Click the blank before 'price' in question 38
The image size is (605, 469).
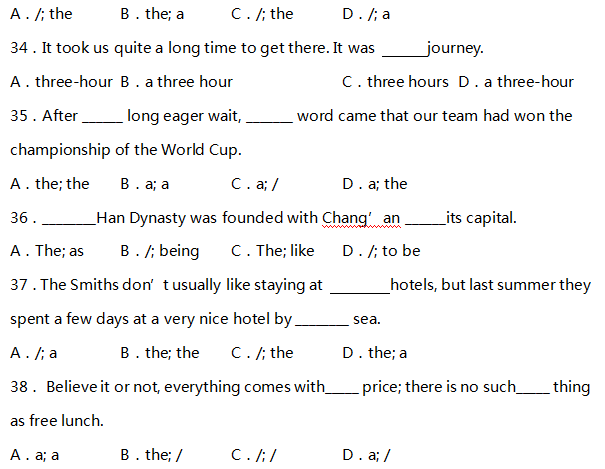click(x=342, y=388)
